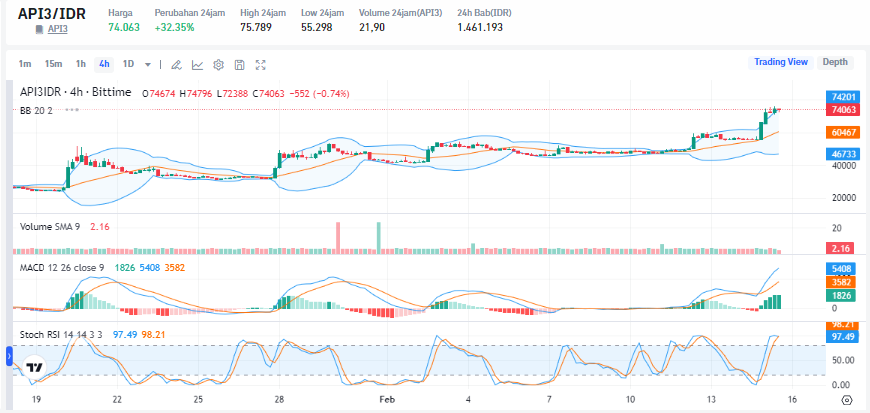Open chart settings gear icon
The image size is (870, 413).
coord(218,64)
